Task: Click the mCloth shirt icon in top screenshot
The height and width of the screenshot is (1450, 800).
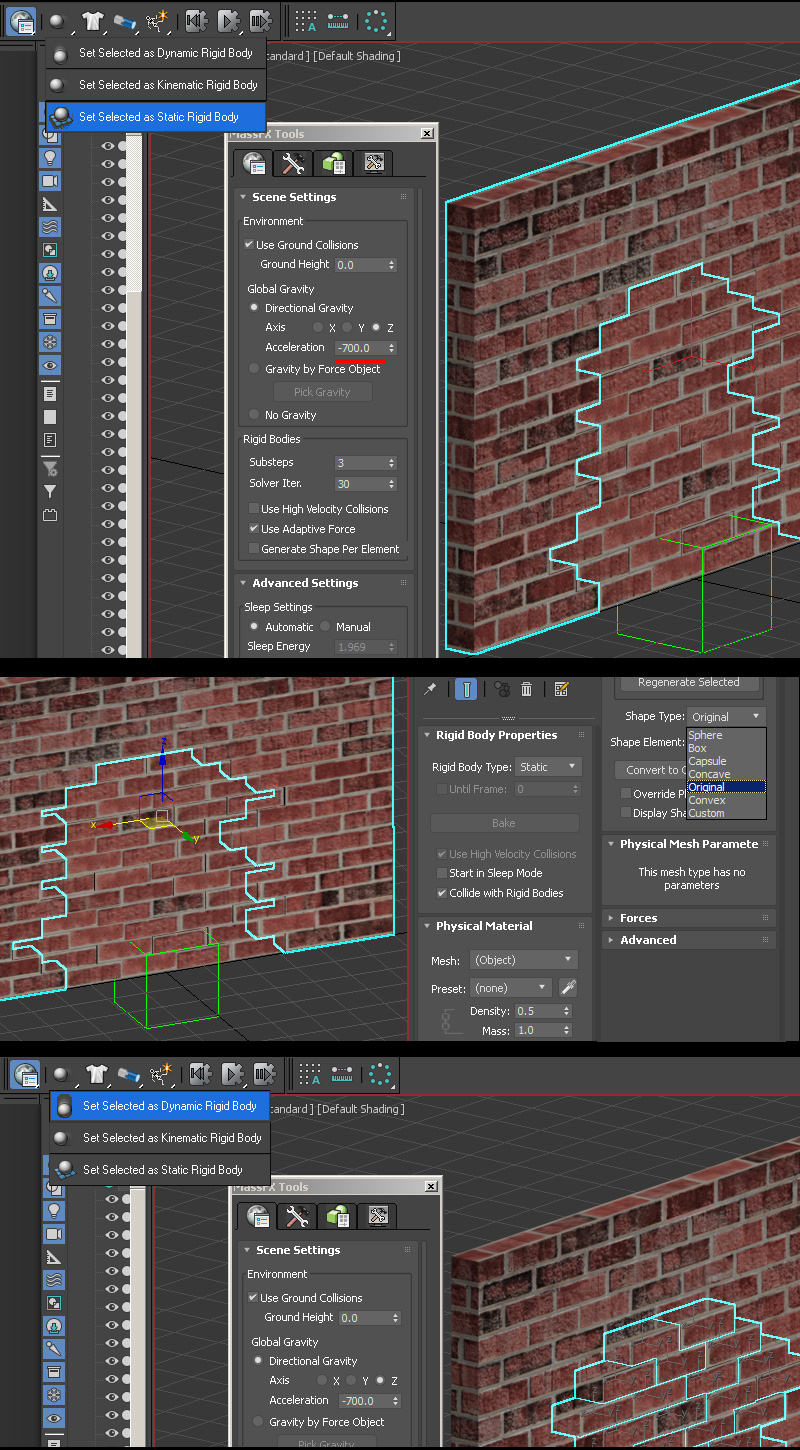Action: (x=92, y=20)
